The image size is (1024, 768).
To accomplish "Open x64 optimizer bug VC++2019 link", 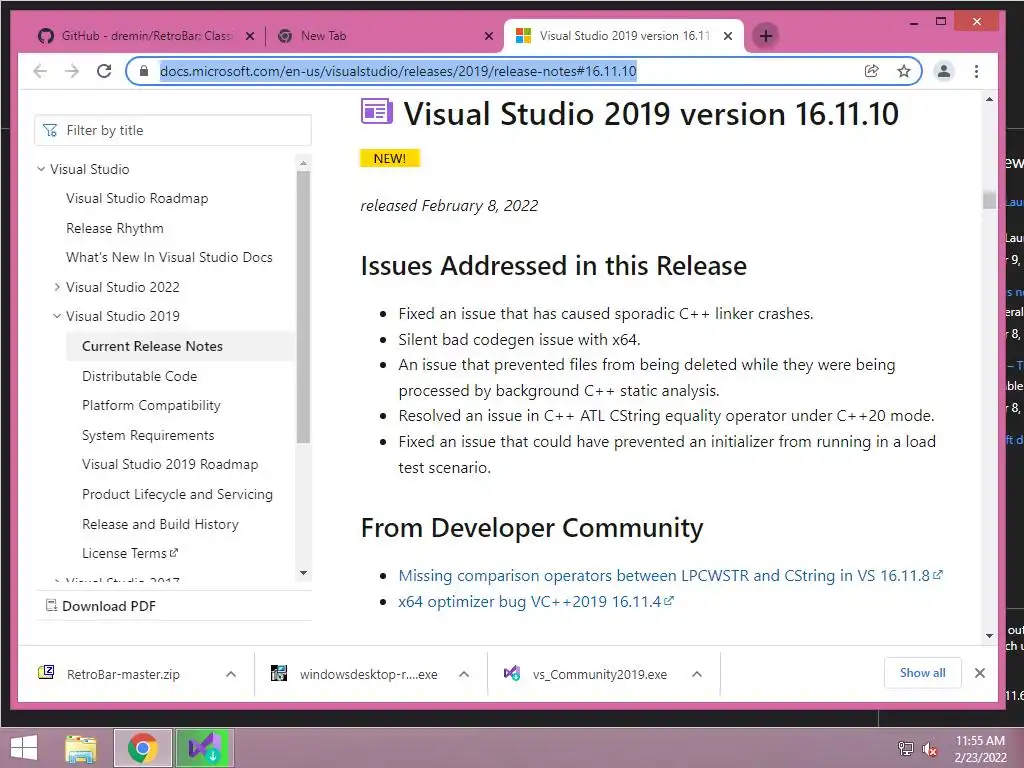I will coord(536,601).
